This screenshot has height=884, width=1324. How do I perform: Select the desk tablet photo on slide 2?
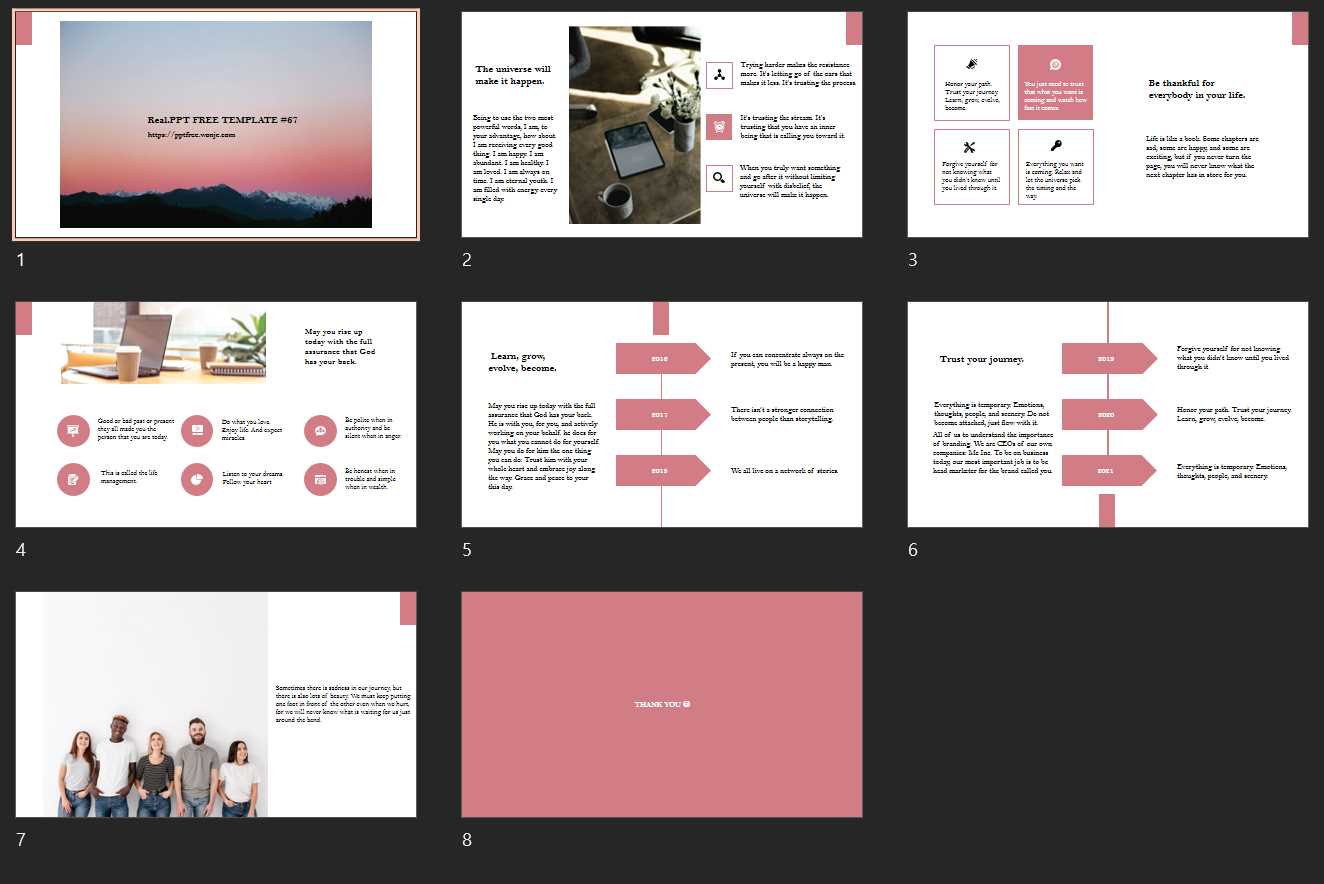634,125
